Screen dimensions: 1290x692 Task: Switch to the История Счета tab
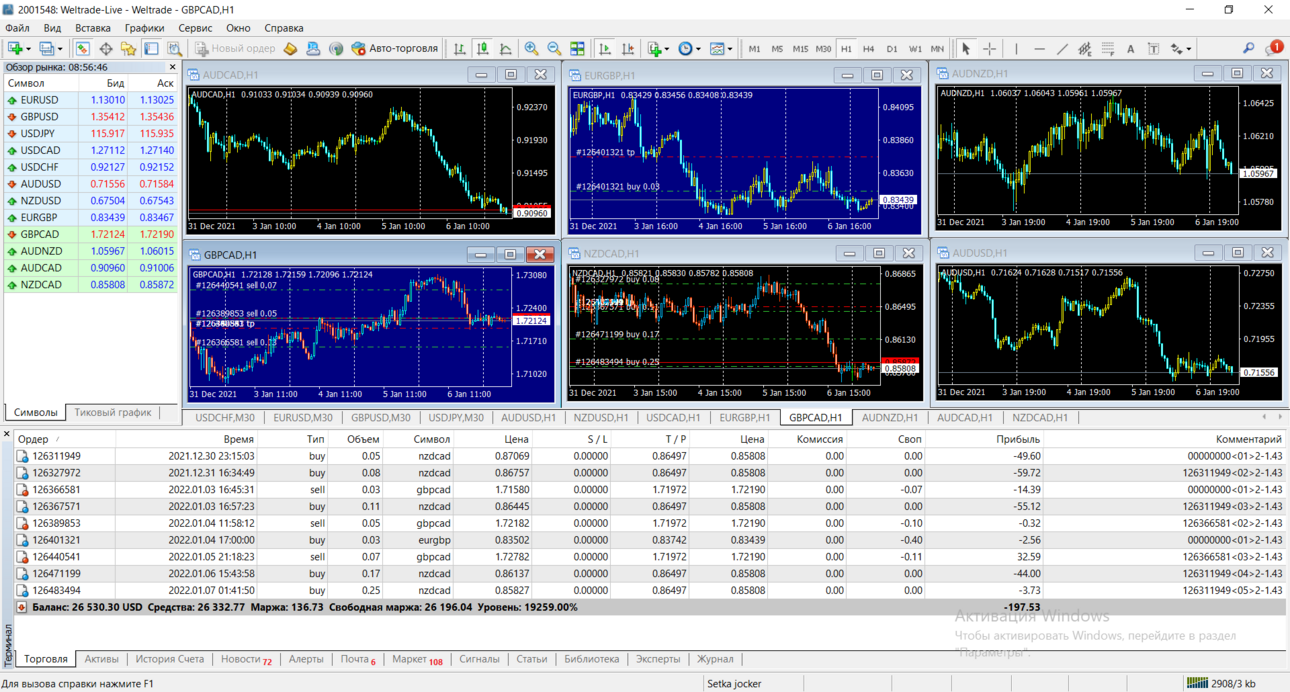click(x=170, y=659)
